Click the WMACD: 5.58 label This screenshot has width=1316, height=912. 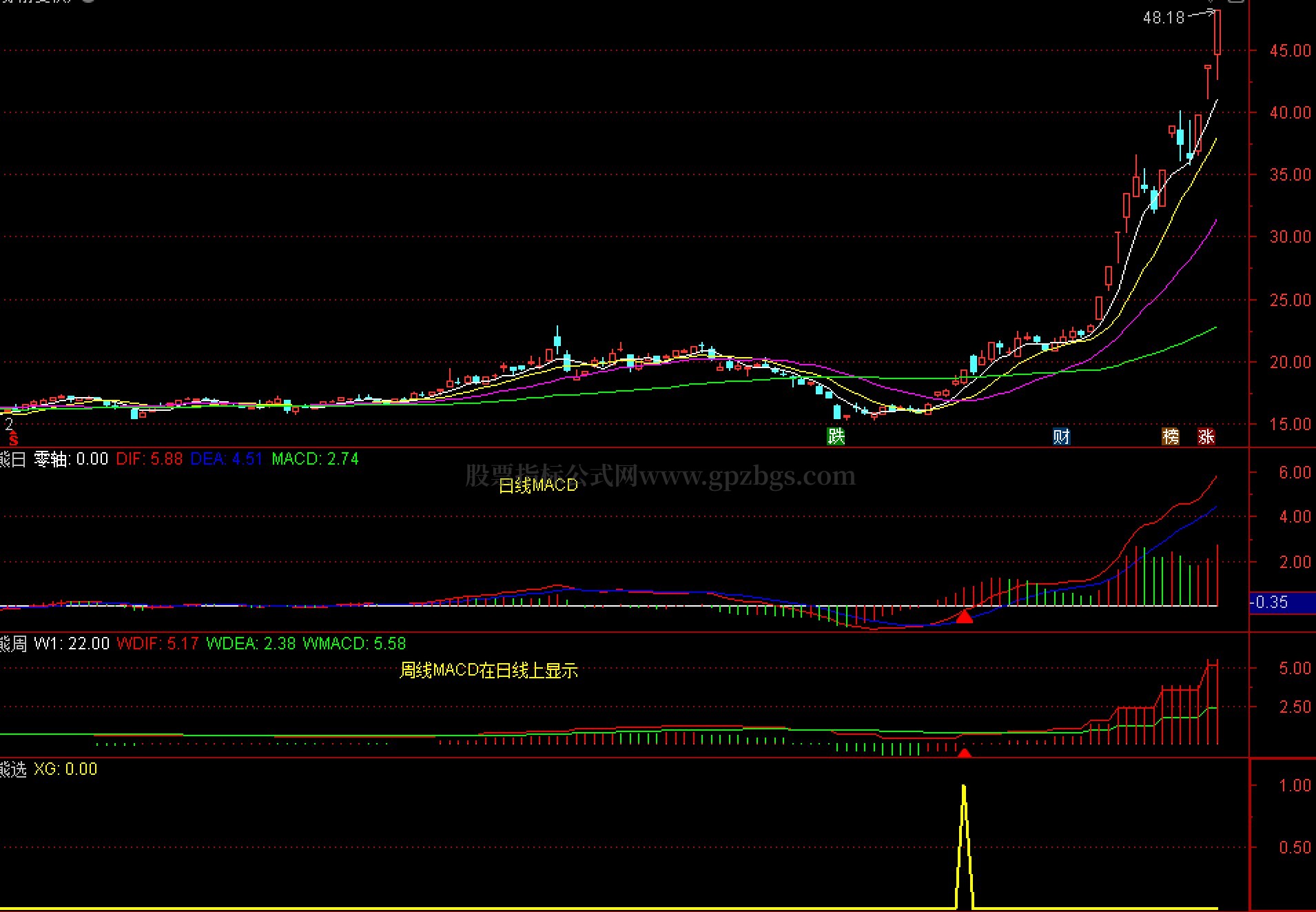354,644
